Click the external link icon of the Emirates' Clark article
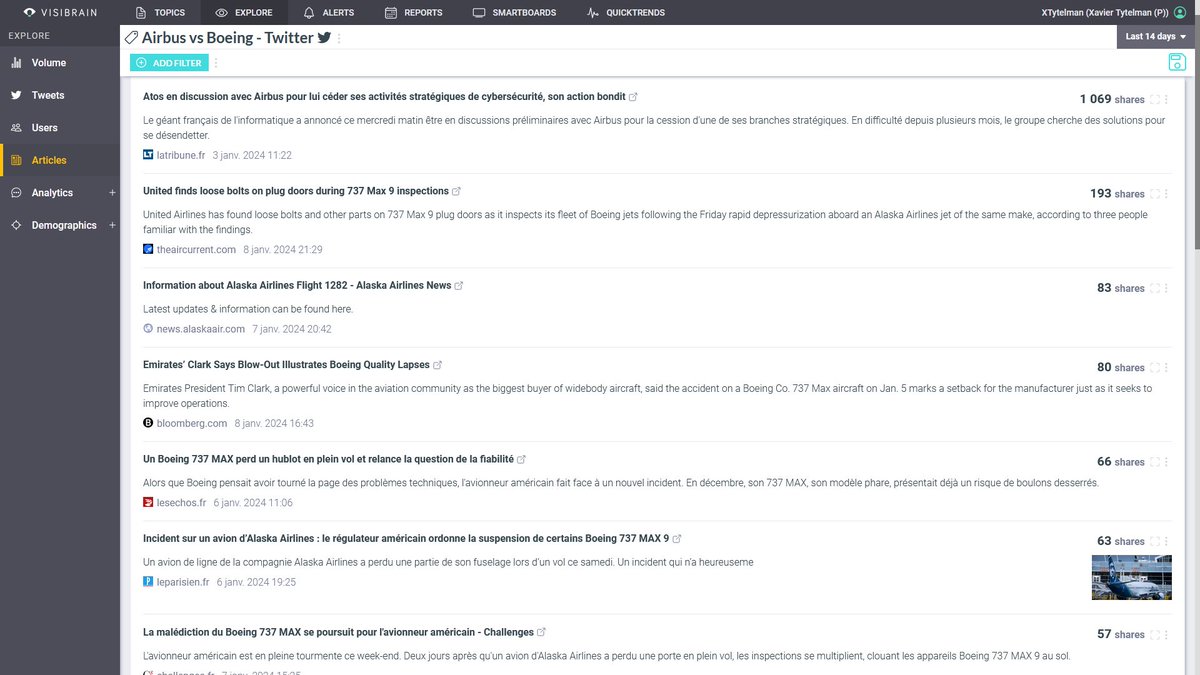Screen dimensions: 1200x675 [438, 365]
